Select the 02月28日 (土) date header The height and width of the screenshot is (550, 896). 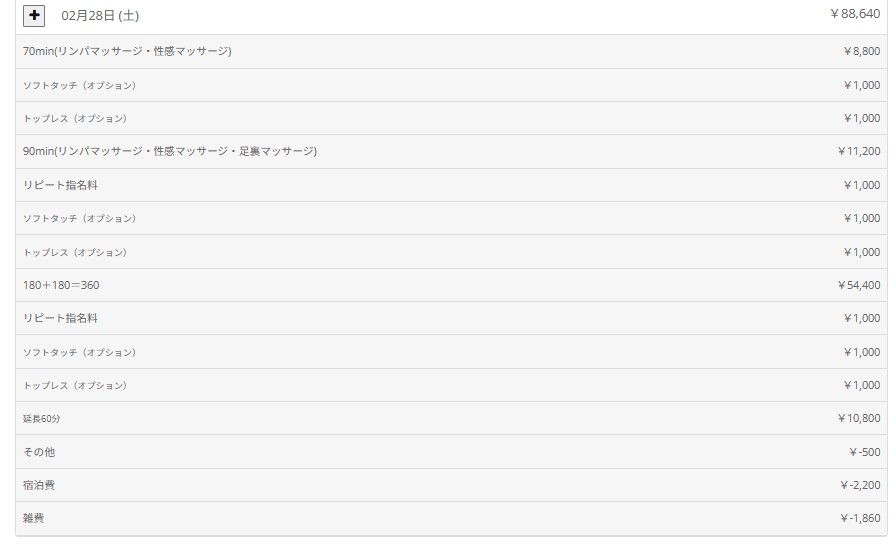pos(99,16)
